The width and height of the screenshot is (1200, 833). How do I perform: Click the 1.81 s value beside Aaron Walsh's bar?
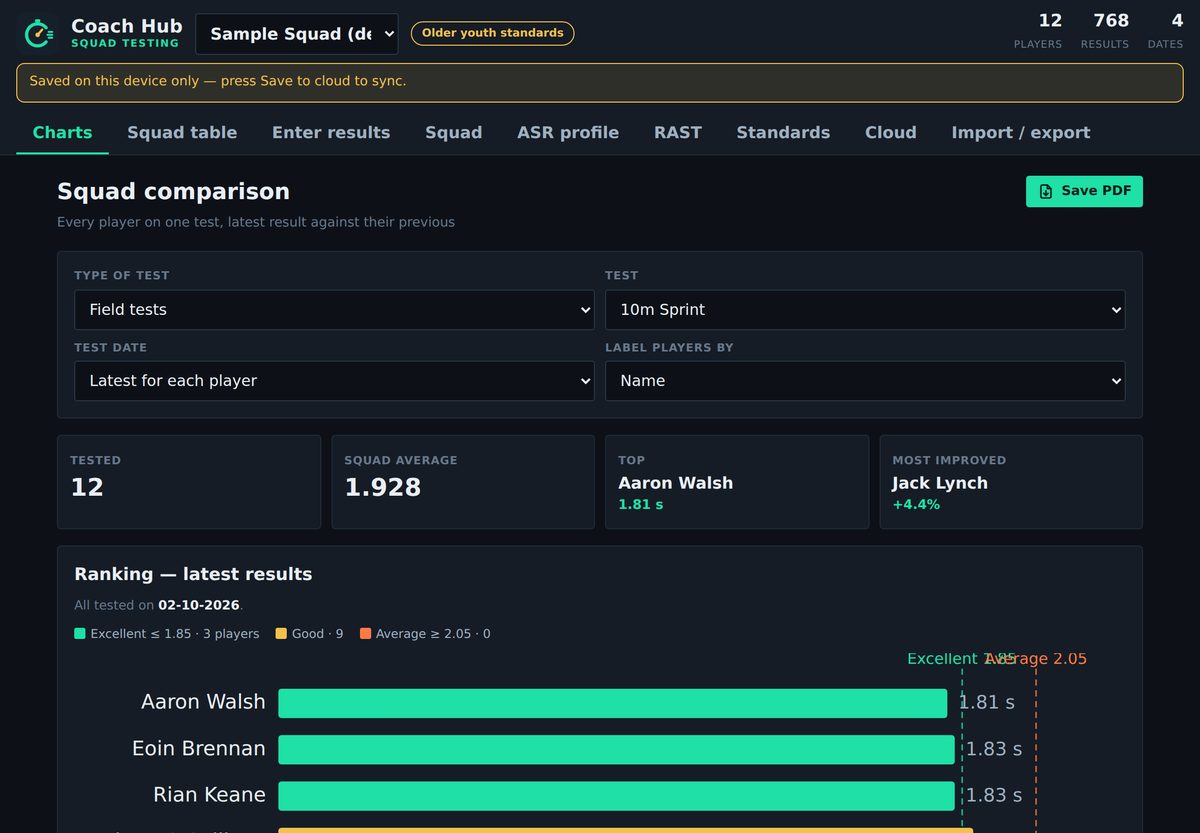click(x=986, y=702)
